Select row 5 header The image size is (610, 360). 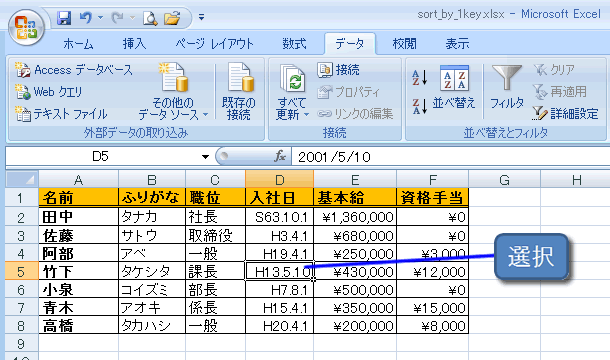coord(22,271)
